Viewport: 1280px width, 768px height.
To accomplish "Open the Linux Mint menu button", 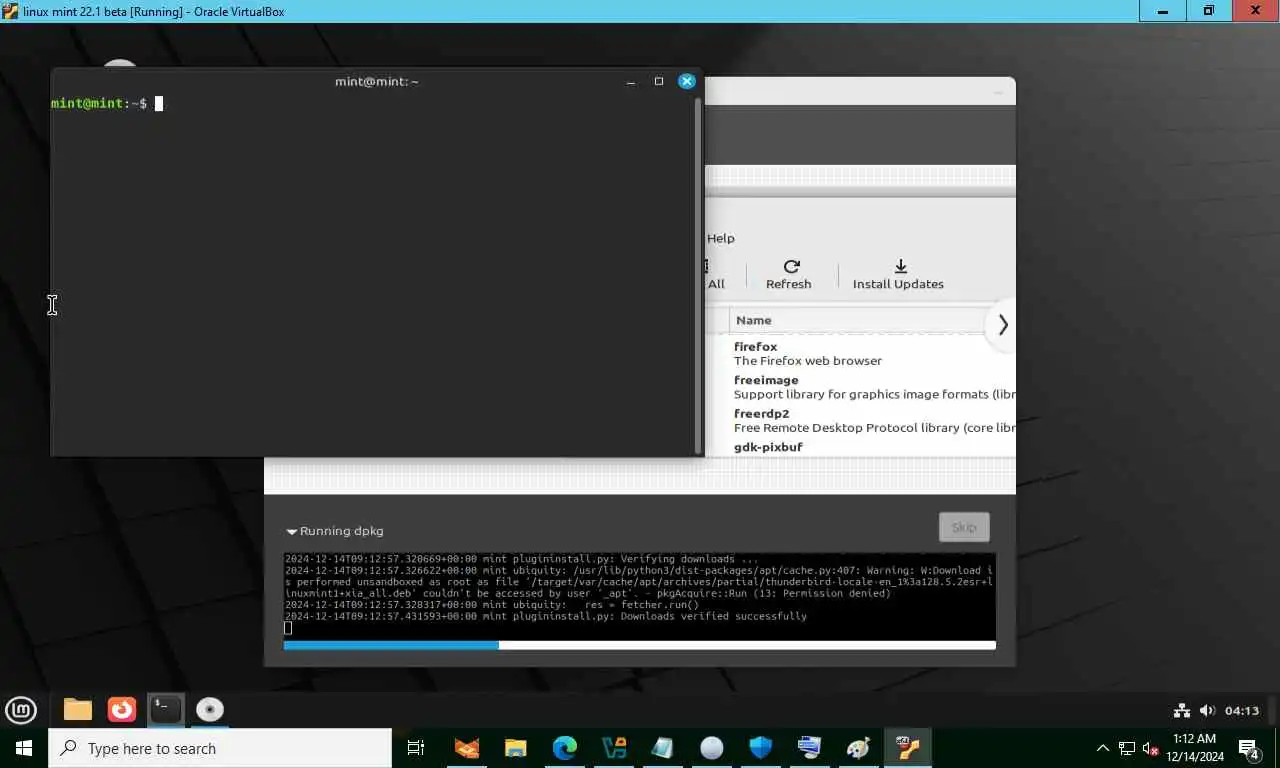I will tap(21, 710).
